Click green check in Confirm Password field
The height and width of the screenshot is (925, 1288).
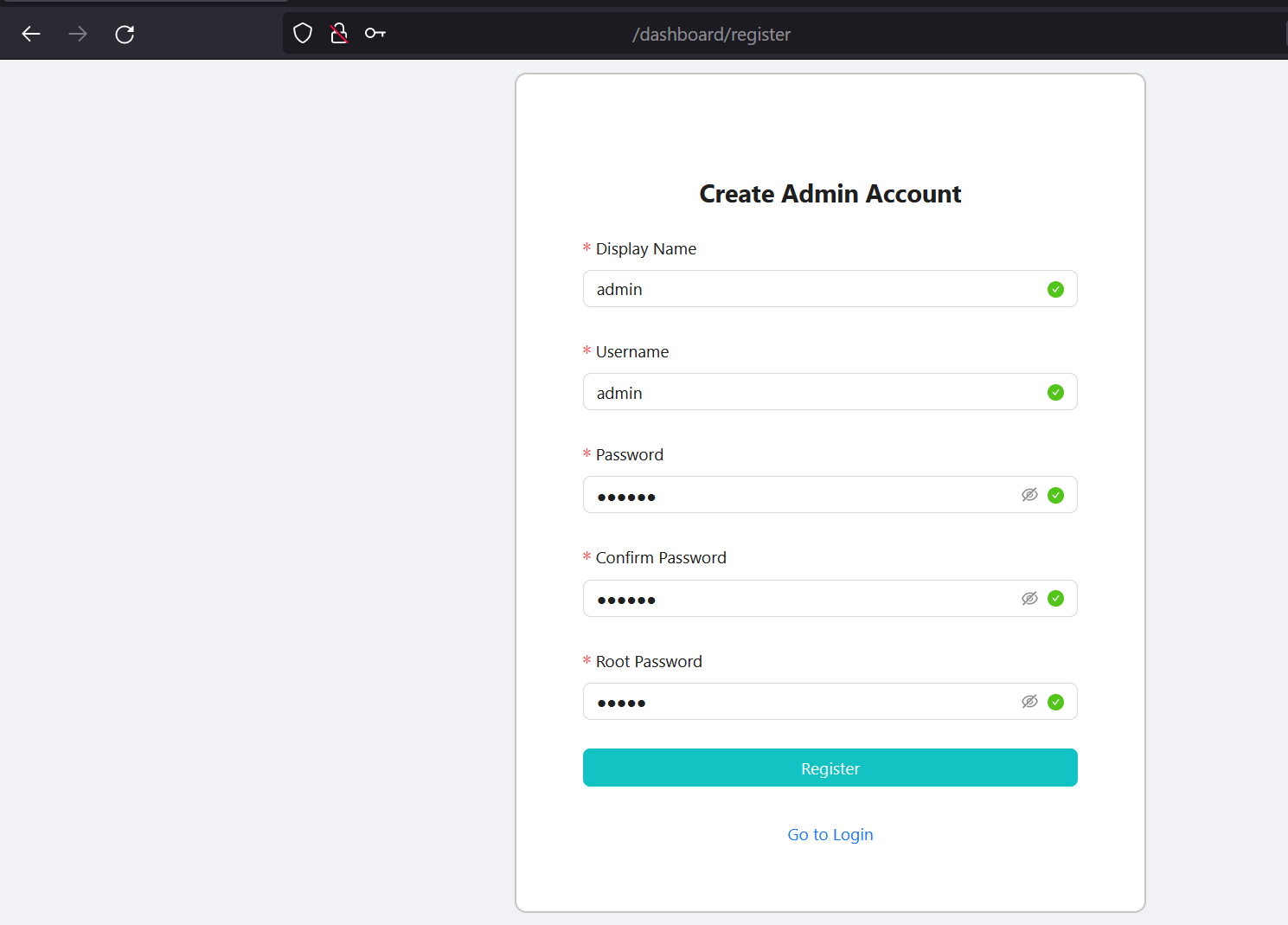1055,598
